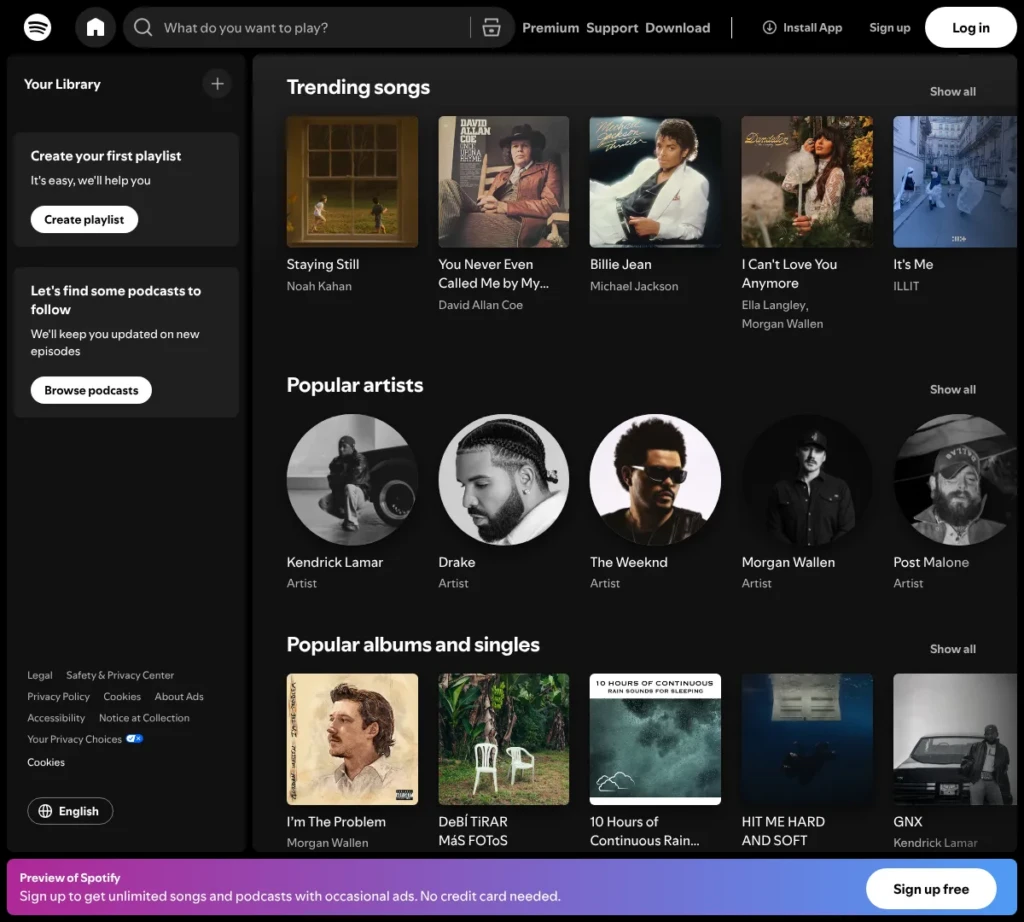Open the Billie Jean cover art
This screenshot has height=922, width=1024.
click(655, 182)
